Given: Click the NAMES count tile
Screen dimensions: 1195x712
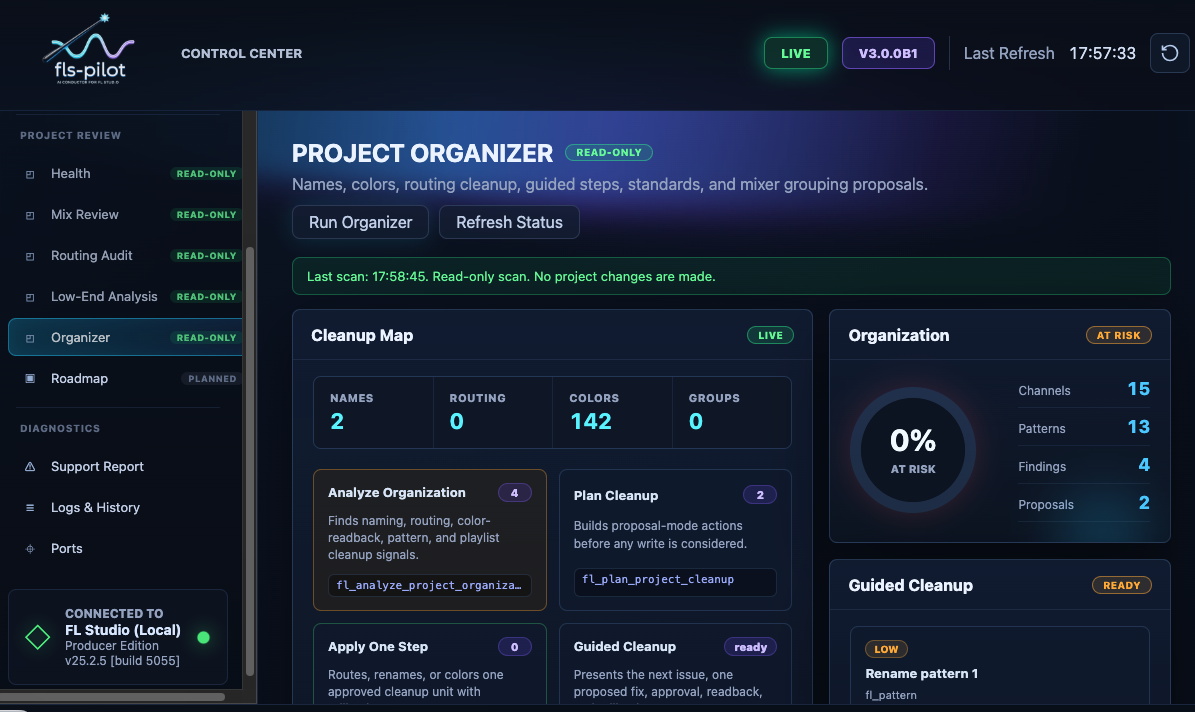Looking at the screenshot, I should click(373, 412).
